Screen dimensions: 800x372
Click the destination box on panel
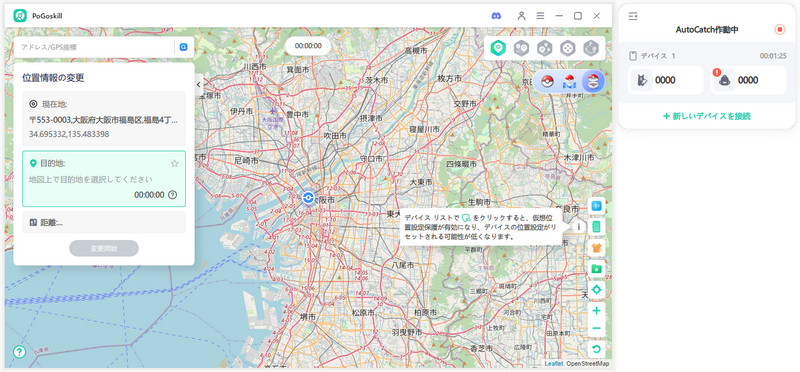(104, 179)
